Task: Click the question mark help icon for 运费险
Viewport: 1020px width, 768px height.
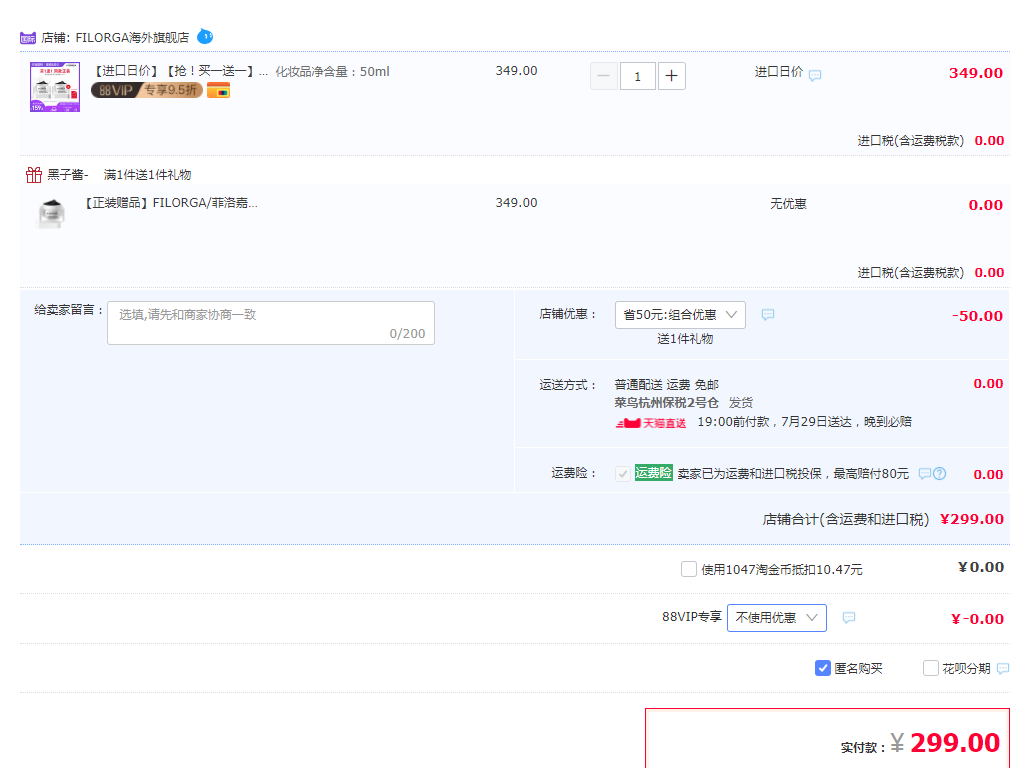Action: point(939,473)
